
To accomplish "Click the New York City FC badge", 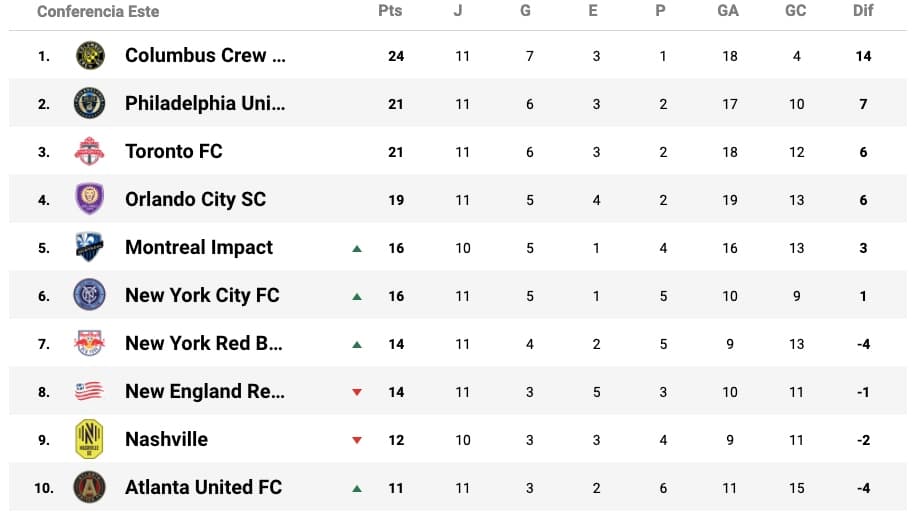I will tap(90, 295).
